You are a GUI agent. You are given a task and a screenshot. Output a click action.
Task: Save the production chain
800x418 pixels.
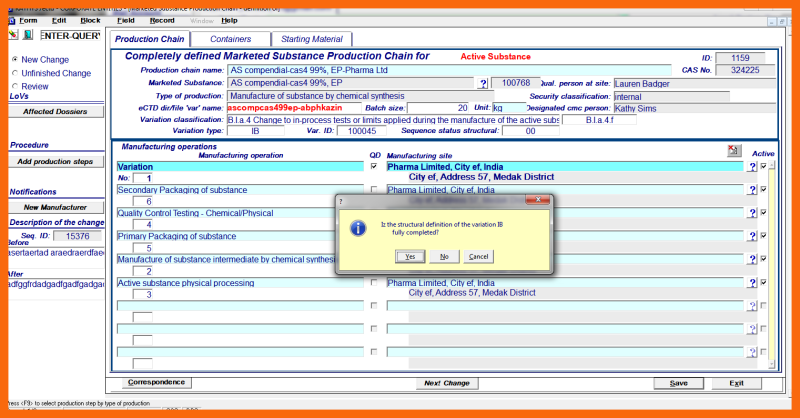[679, 383]
